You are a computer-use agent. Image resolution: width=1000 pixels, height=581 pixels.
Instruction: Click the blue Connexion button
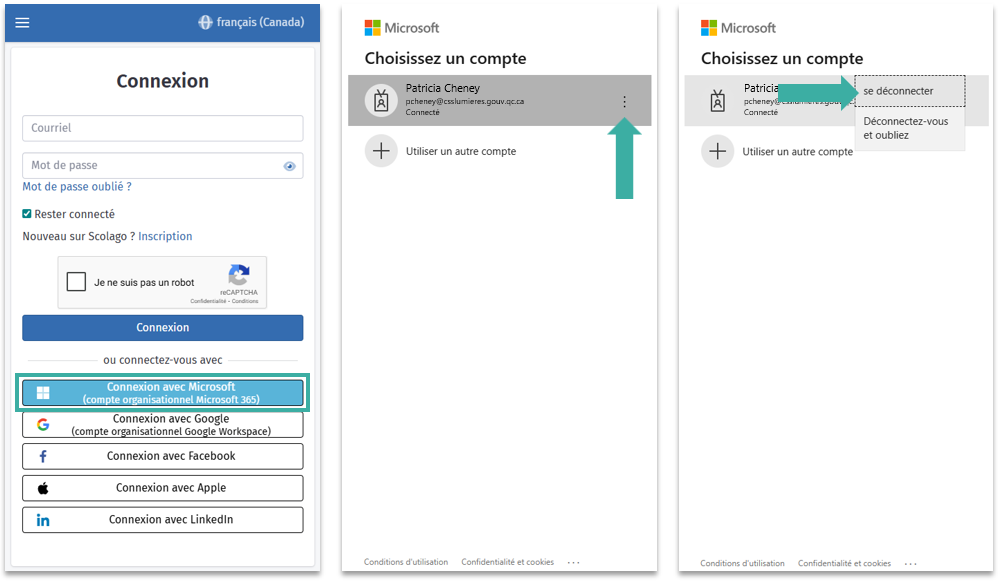point(163,328)
